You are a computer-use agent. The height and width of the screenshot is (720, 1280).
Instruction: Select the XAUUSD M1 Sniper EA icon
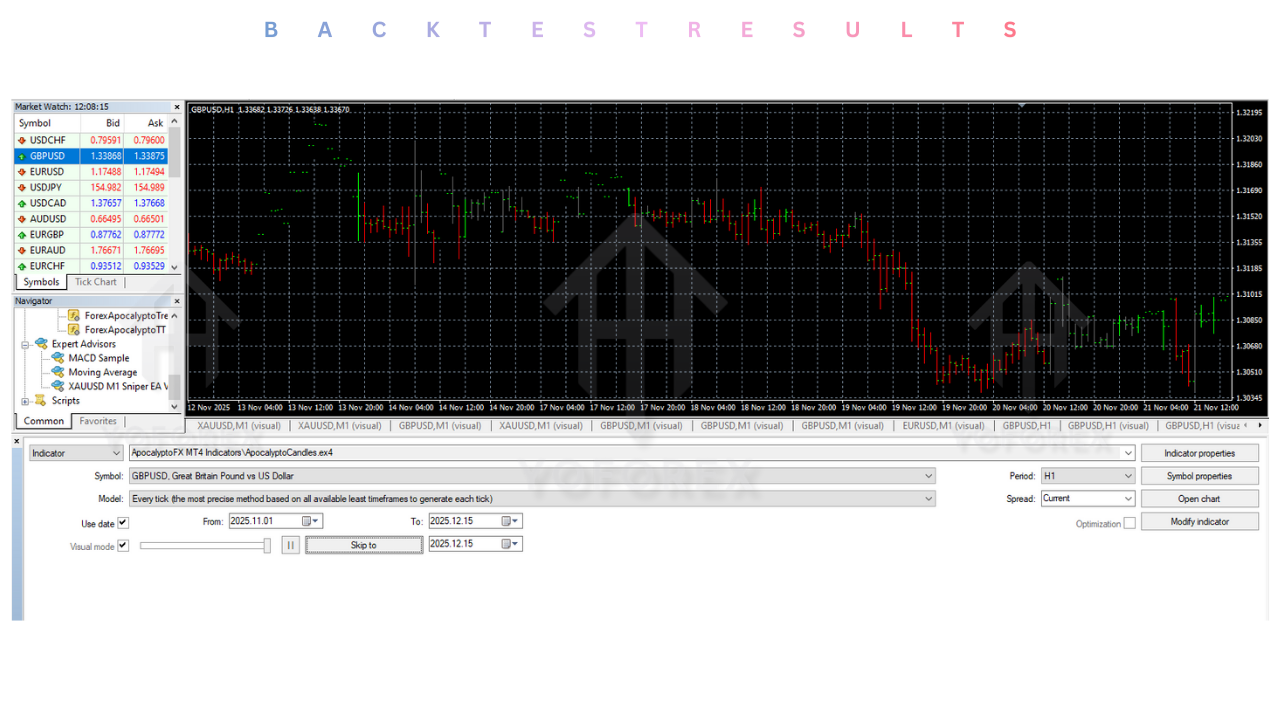point(59,386)
